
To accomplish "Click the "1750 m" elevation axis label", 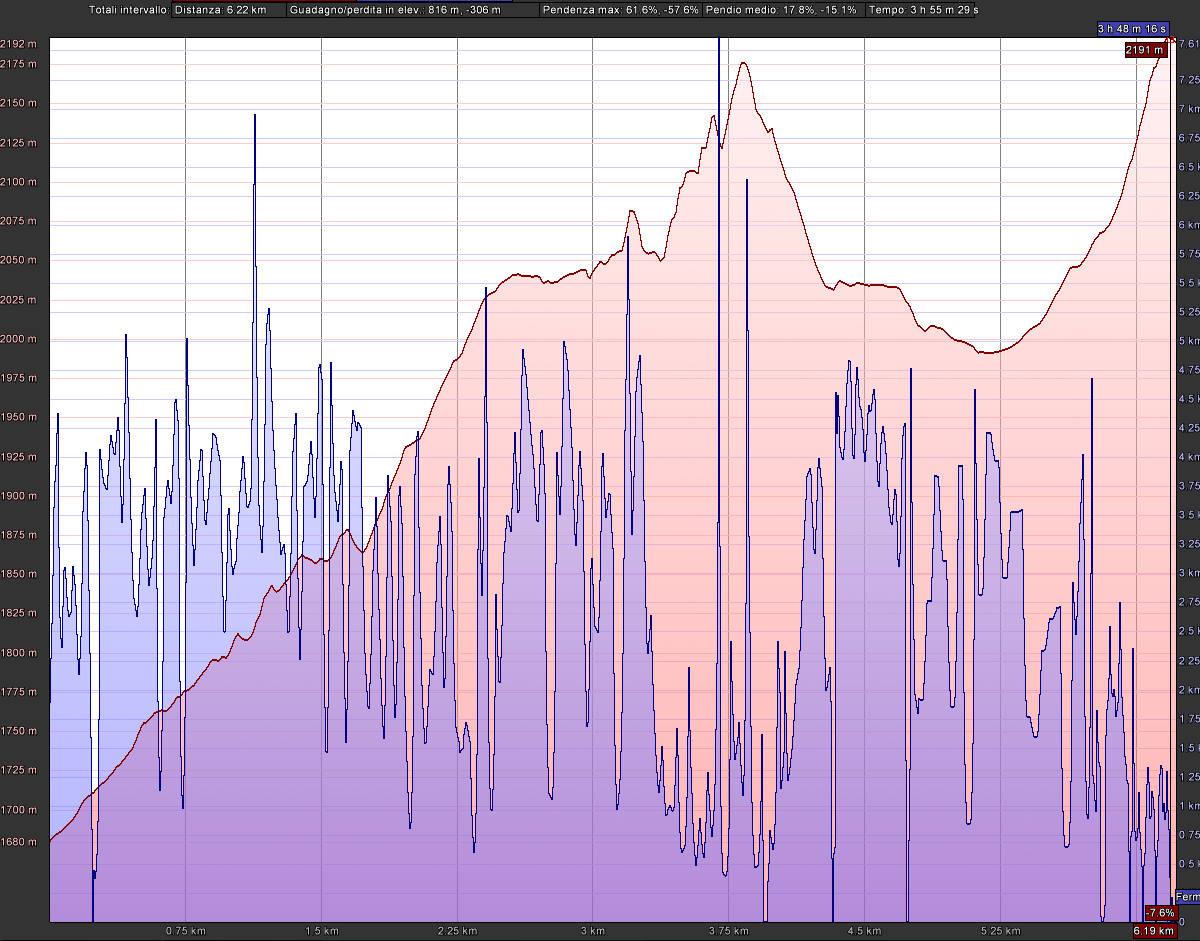I will [18, 731].
